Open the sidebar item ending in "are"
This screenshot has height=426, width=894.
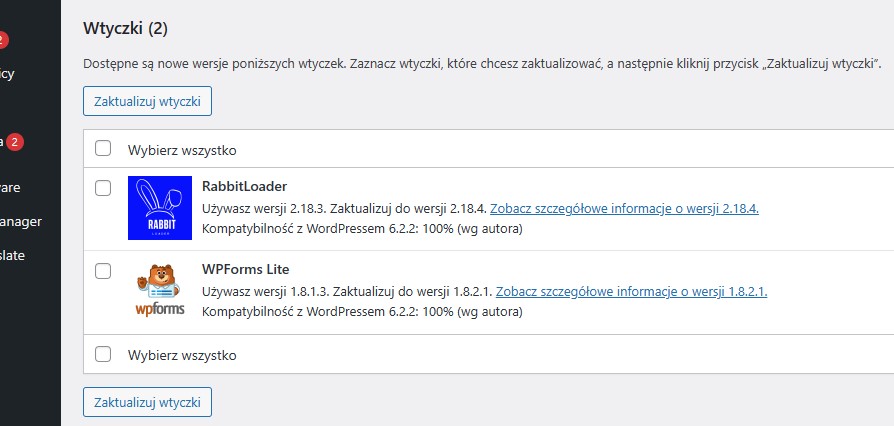tap(10, 187)
